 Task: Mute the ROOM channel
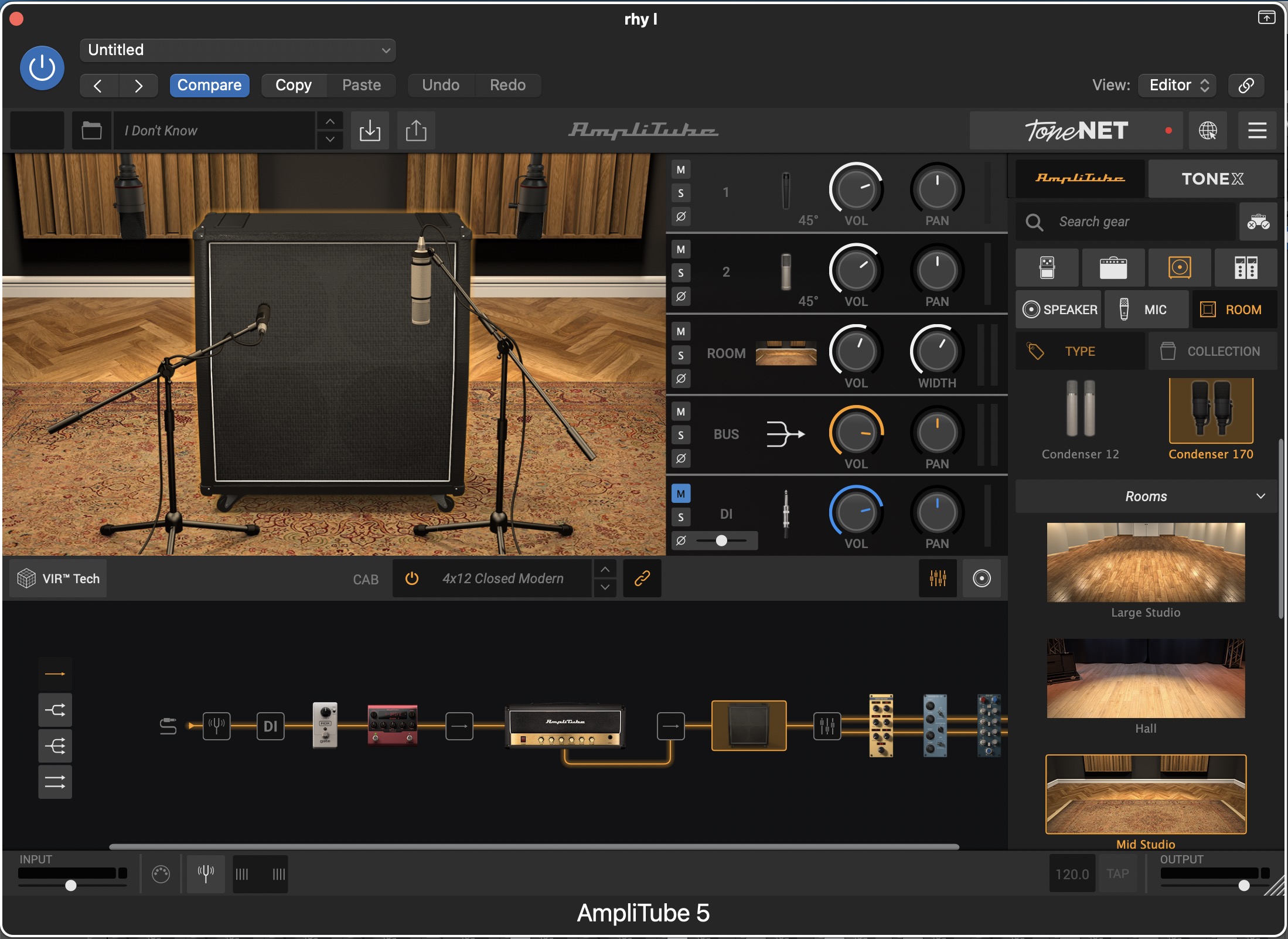(681, 332)
